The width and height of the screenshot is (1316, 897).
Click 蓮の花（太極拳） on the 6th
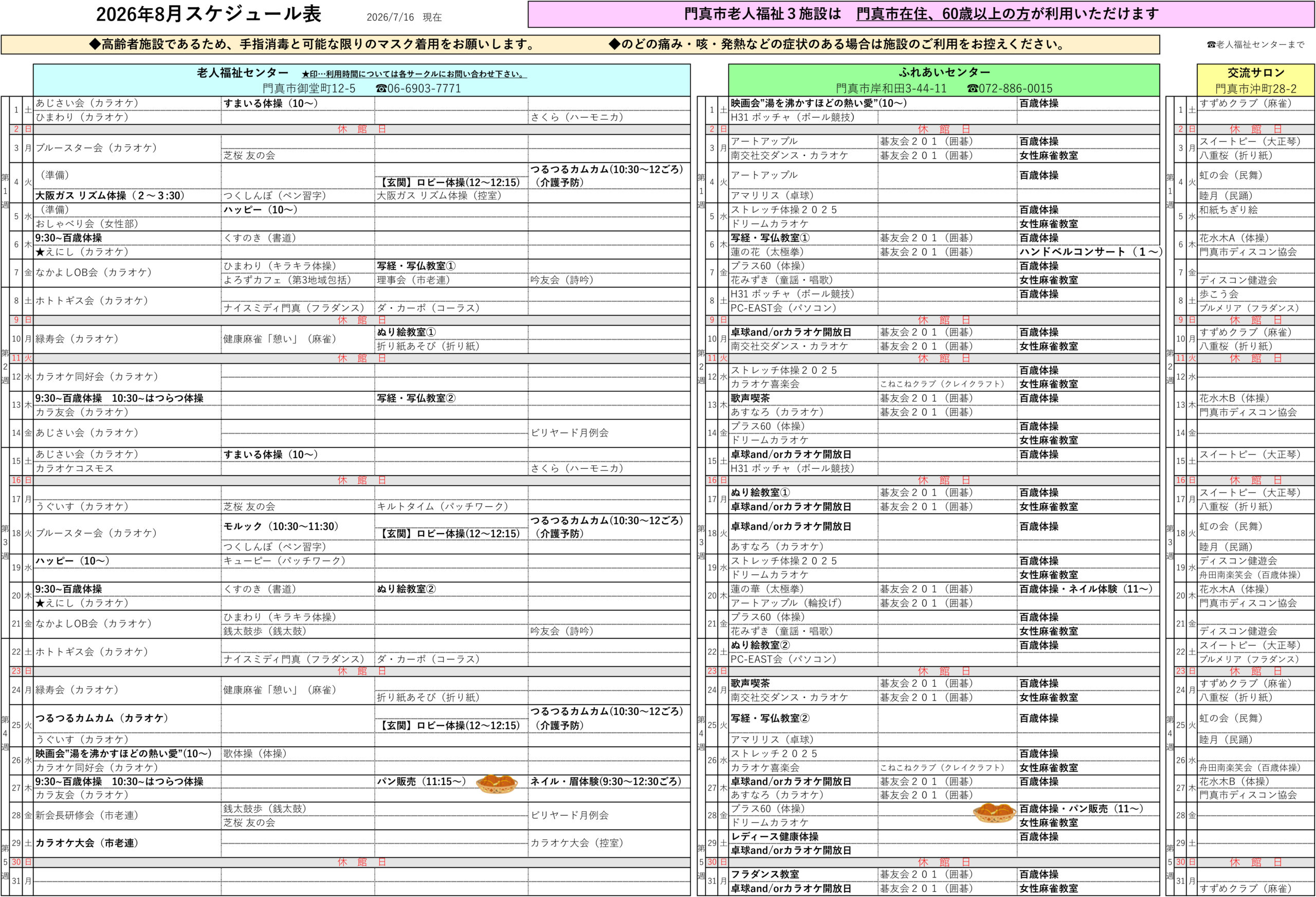[766, 252]
